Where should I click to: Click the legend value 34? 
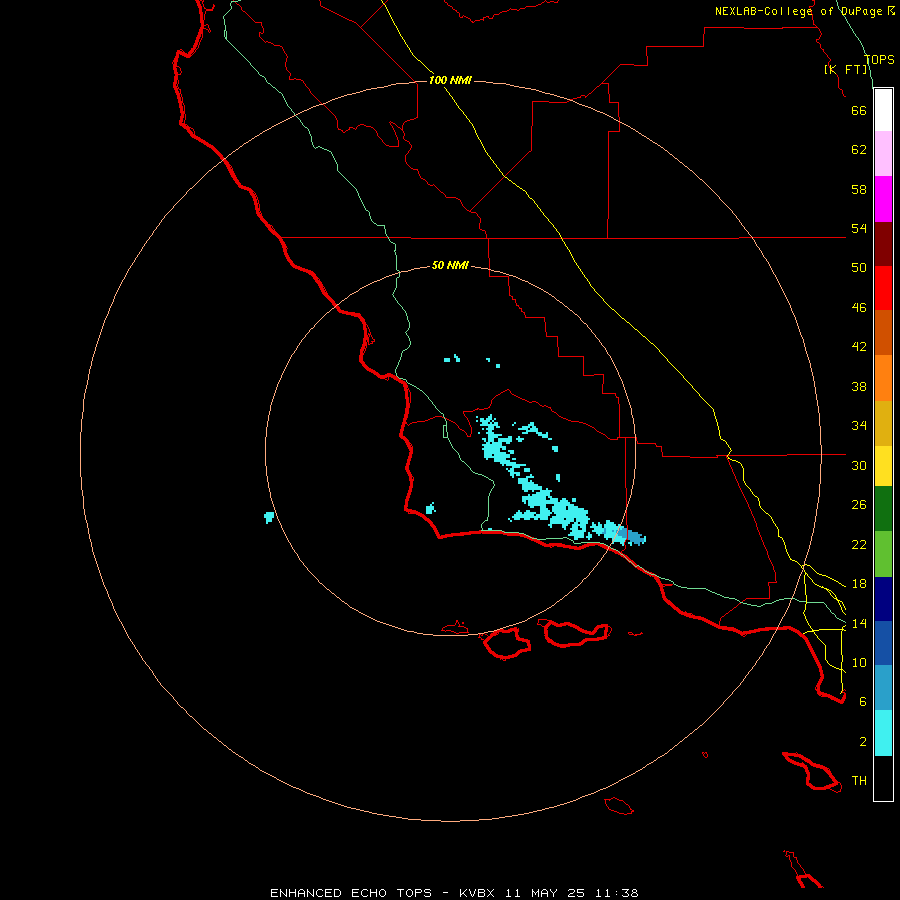(859, 426)
